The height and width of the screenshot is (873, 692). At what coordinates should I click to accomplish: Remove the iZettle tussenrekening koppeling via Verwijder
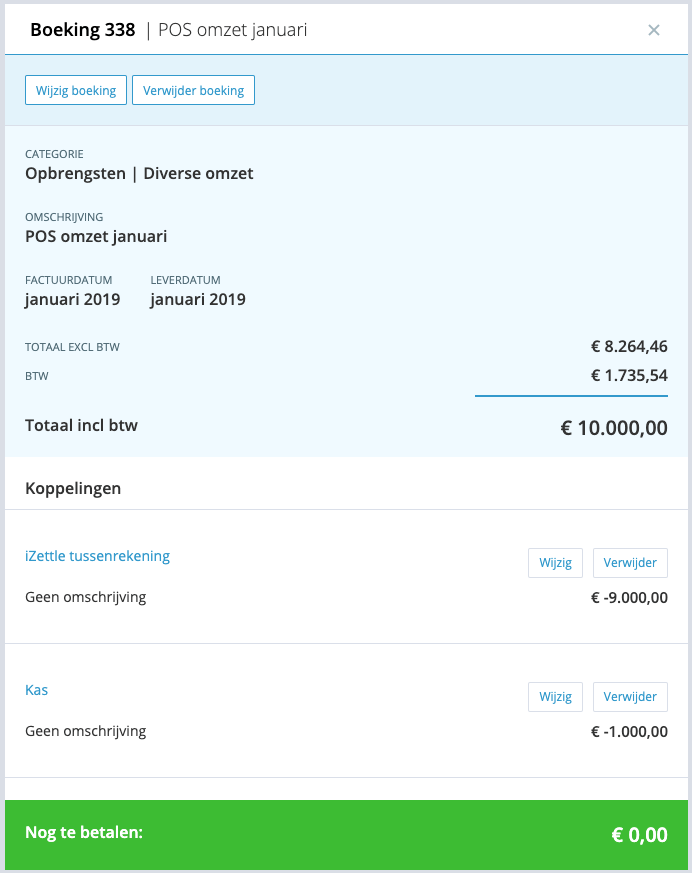click(x=630, y=563)
